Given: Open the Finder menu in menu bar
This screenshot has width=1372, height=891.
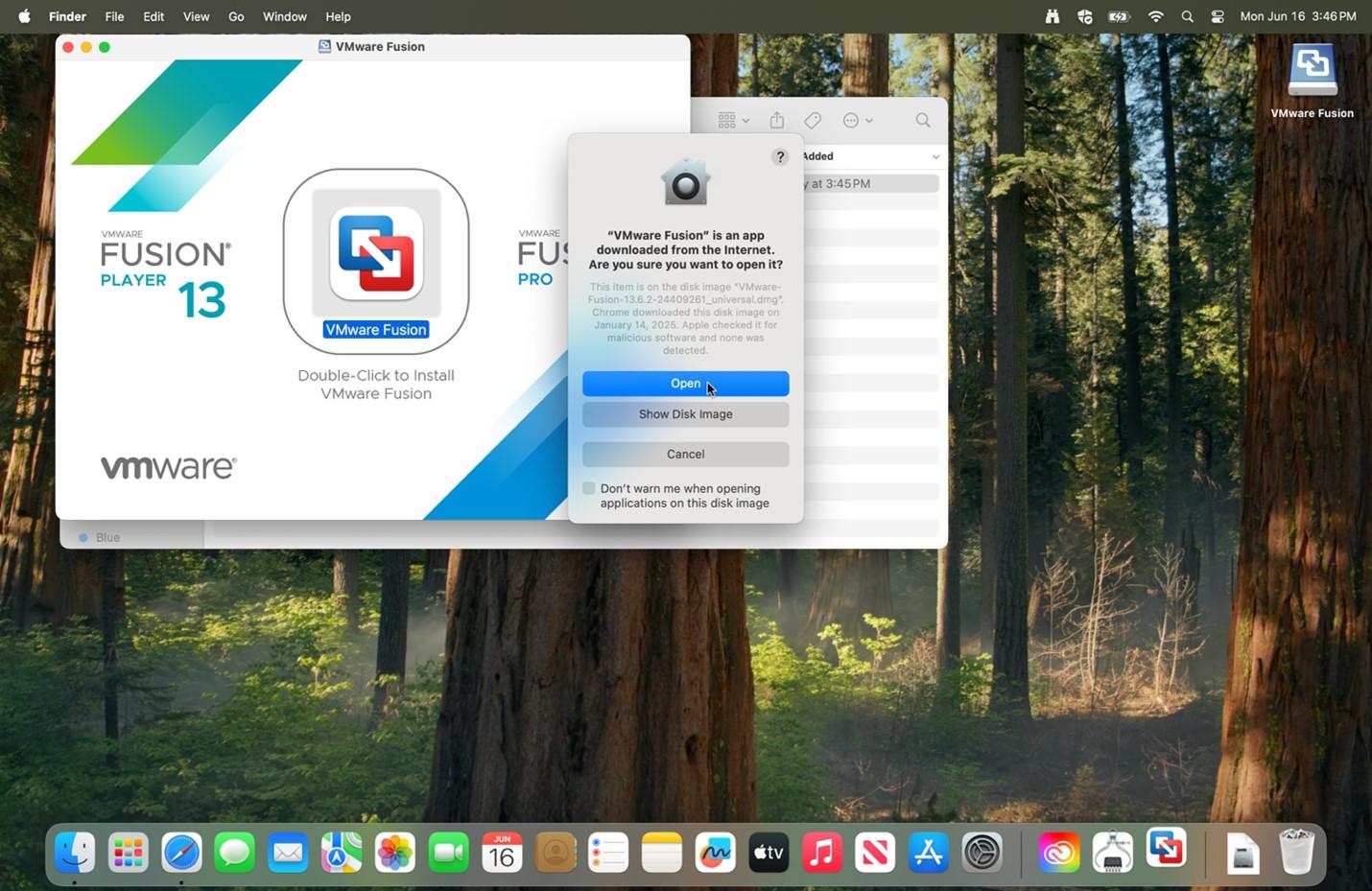Looking at the screenshot, I should coord(67,16).
